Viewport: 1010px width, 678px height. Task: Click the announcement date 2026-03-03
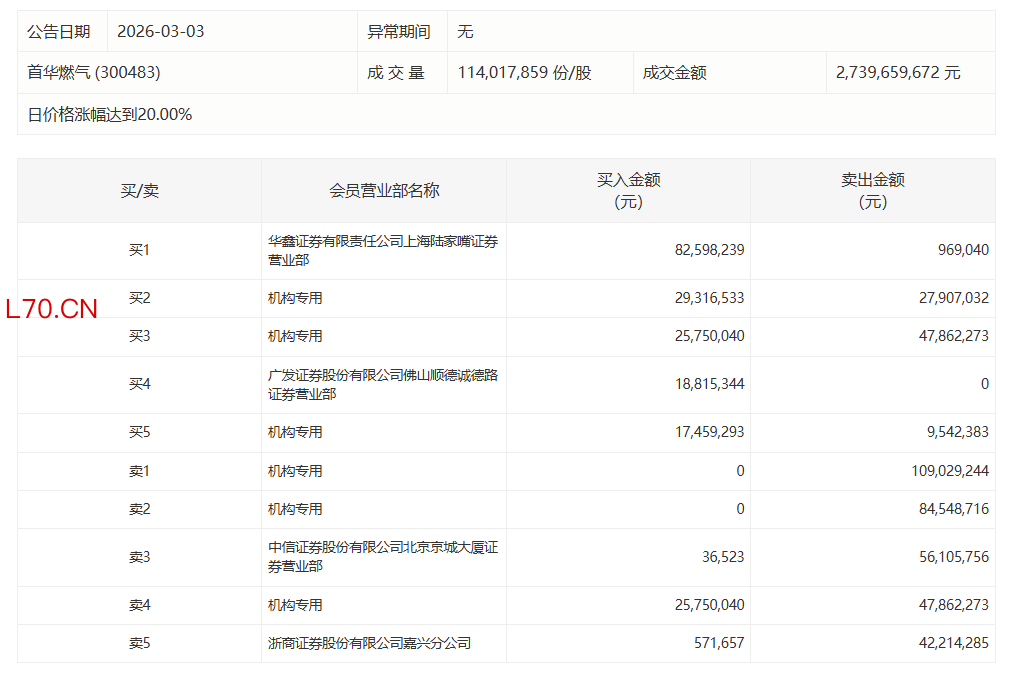click(160, 31)
